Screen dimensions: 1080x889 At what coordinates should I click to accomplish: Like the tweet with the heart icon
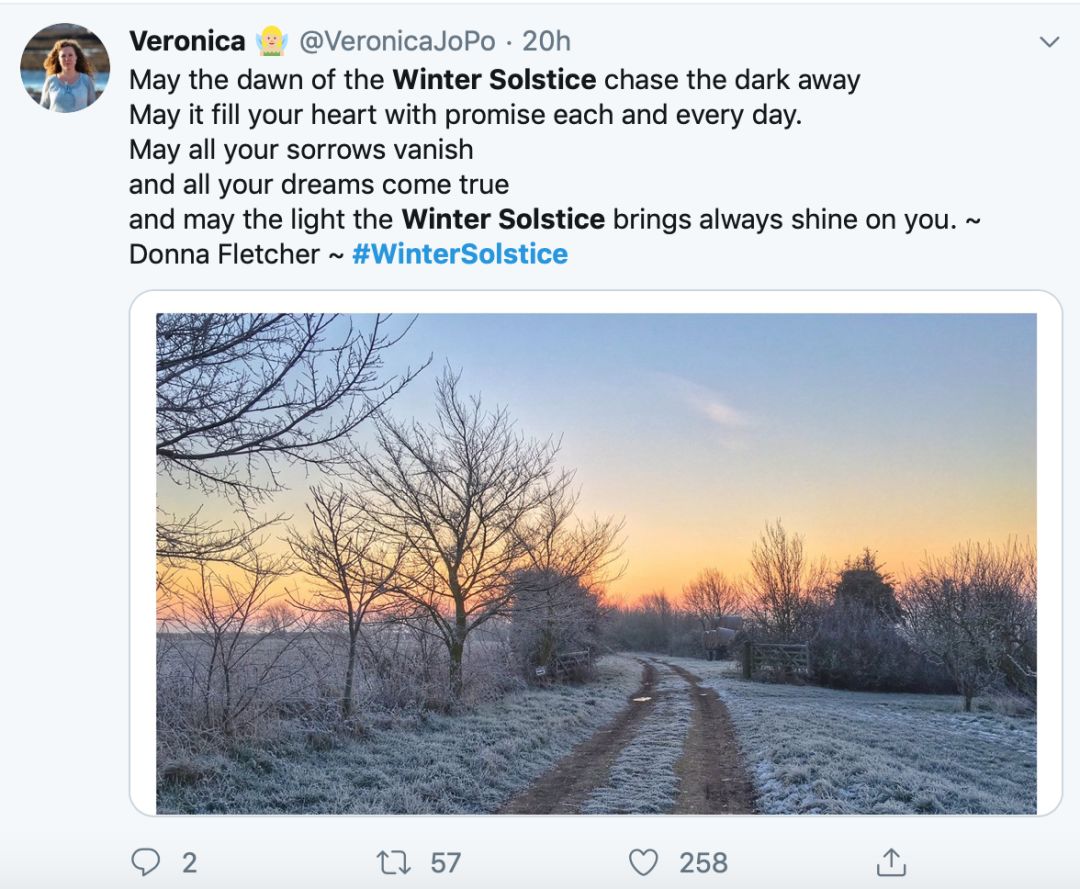coord(644,862)
